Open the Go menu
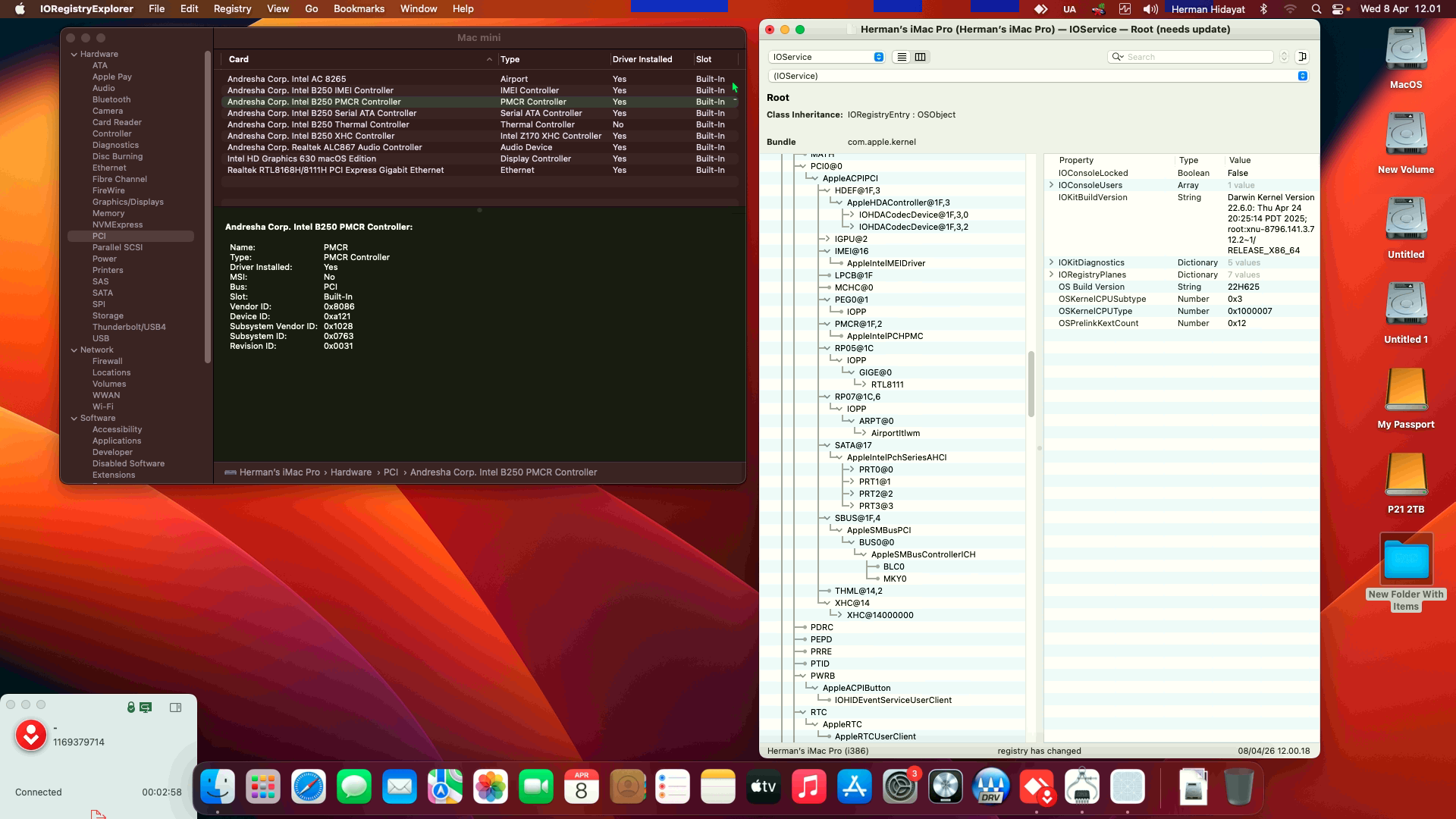 [x=311, y=9]
